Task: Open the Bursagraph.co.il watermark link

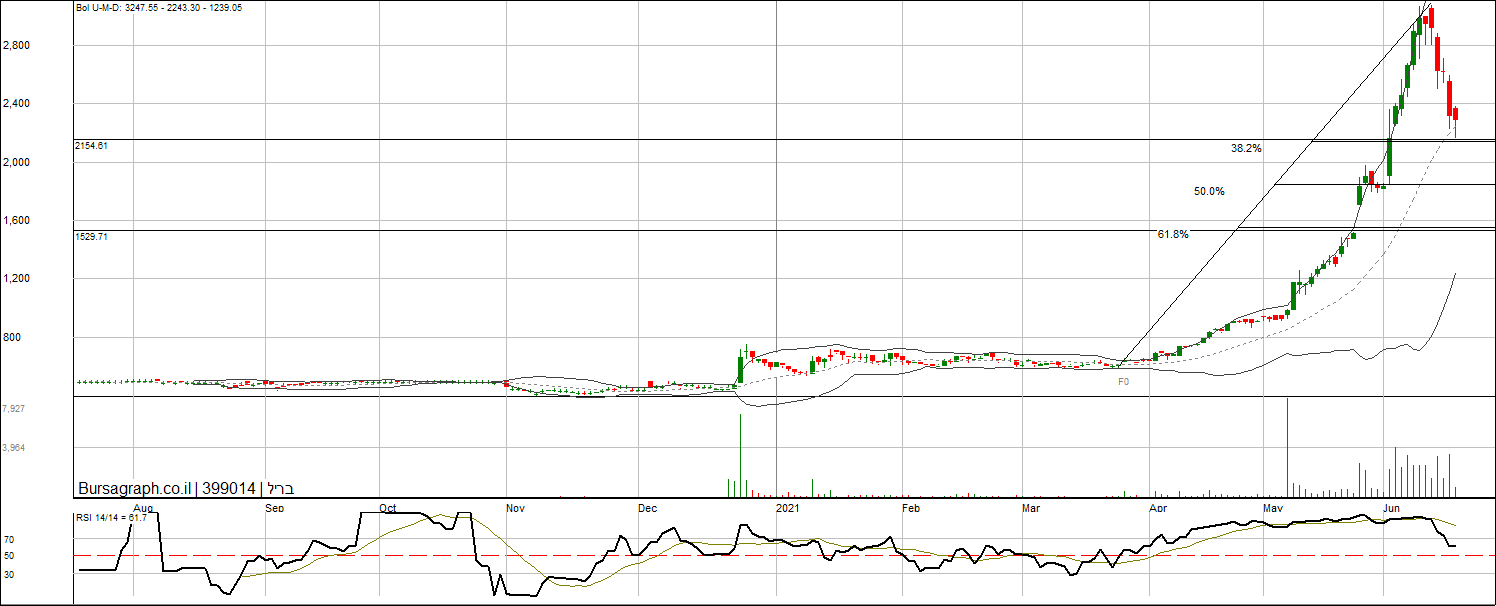Action: click(135, 489)
